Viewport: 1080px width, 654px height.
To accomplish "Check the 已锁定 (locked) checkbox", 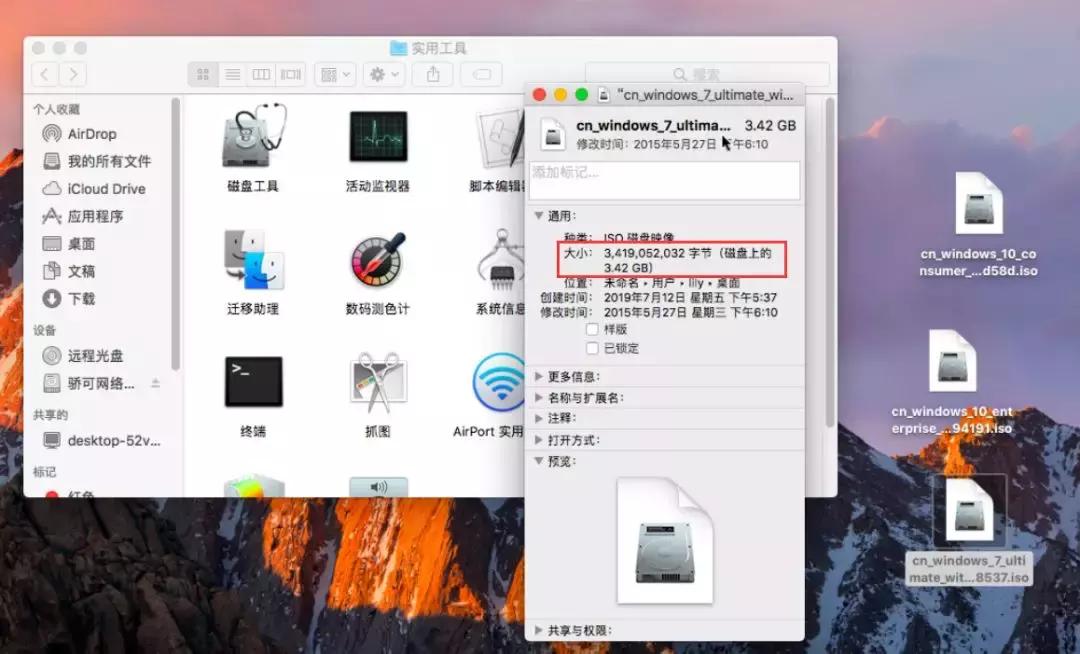I will tap(591, 347).
